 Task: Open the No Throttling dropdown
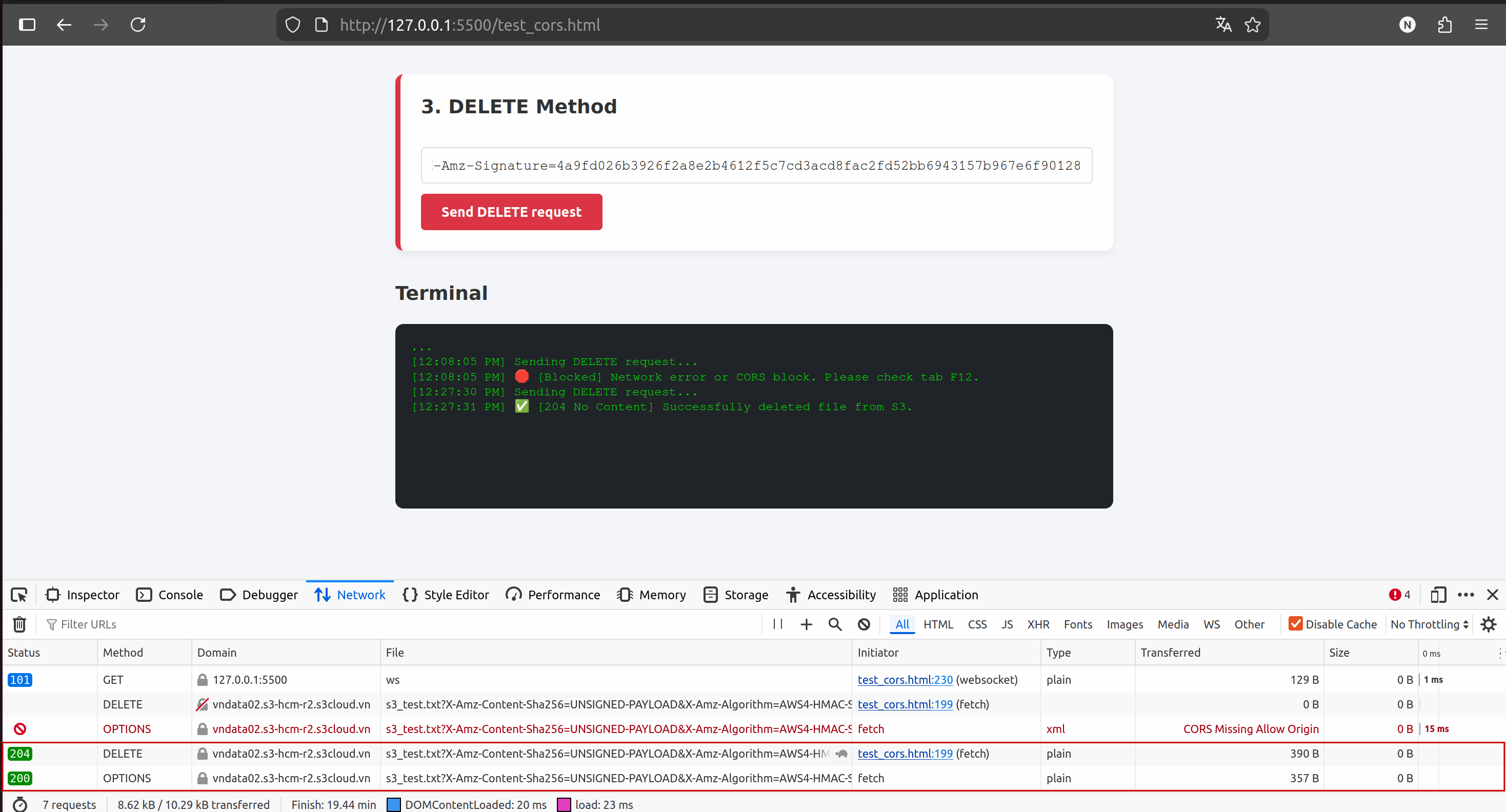pos(1429,624)
